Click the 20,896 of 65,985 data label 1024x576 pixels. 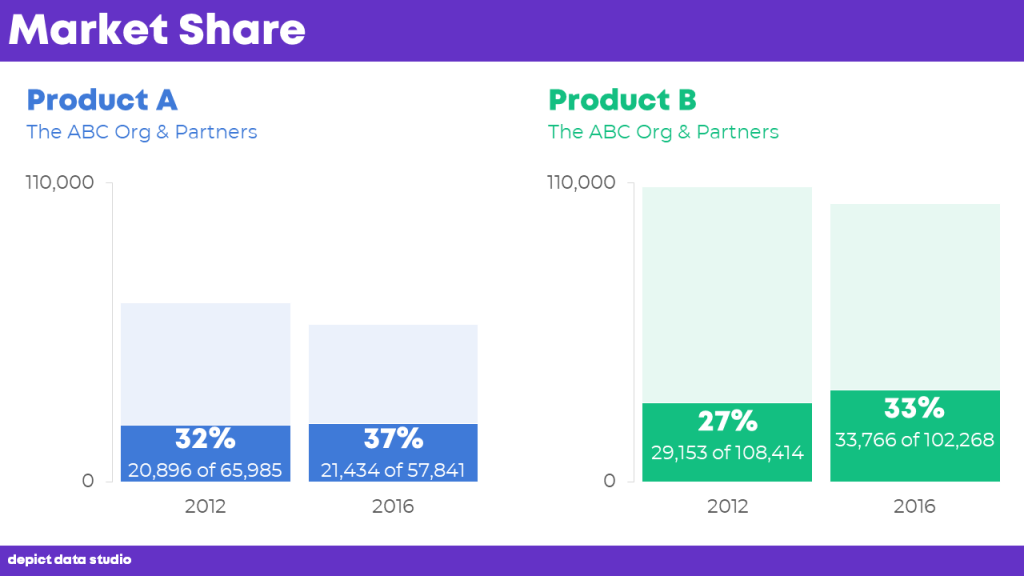(x=205, y=470)
